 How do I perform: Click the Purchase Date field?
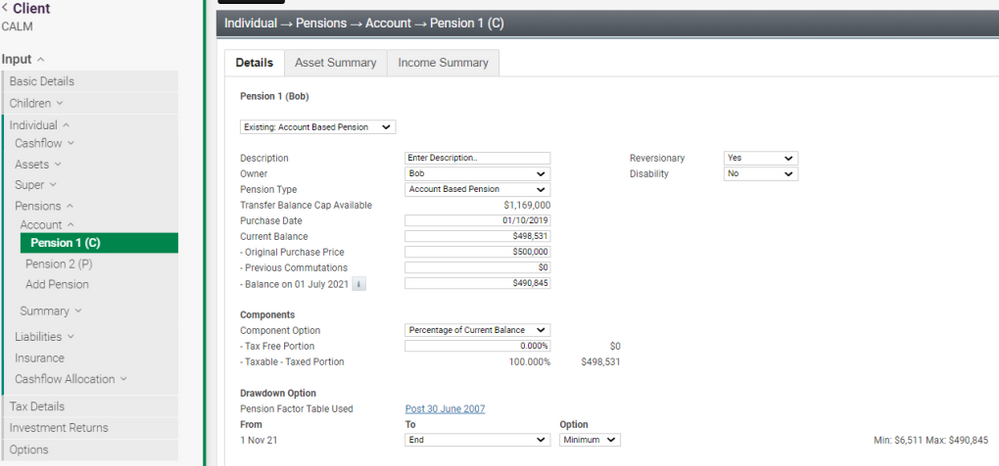(477, 221)
